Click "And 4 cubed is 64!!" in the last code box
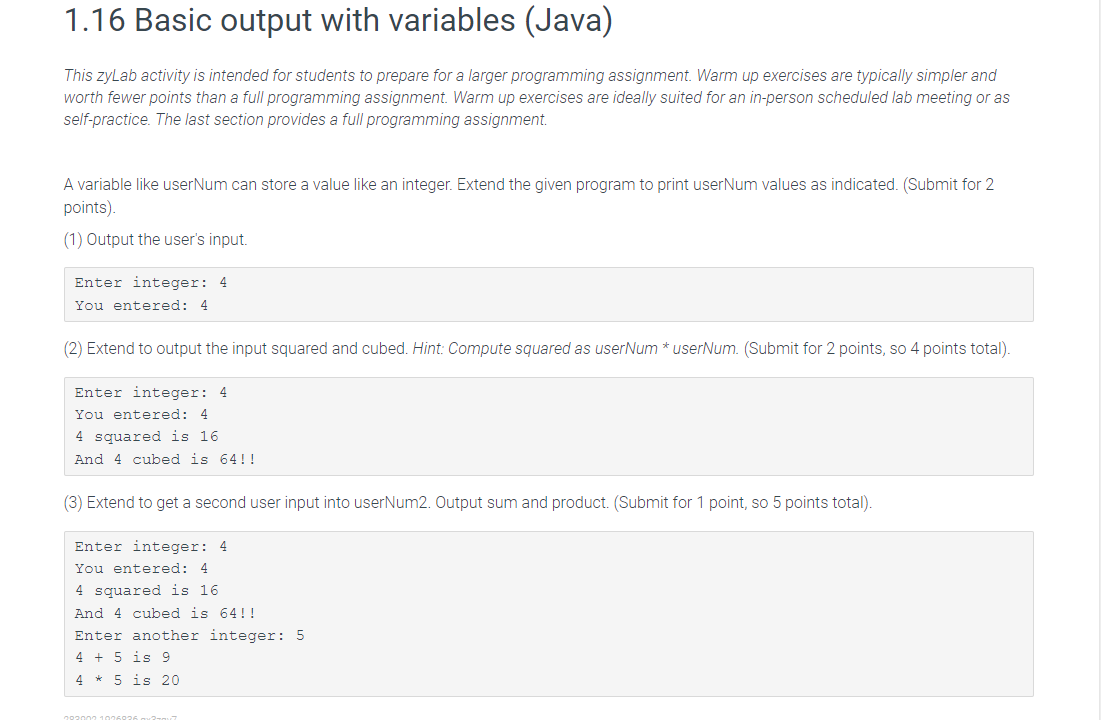Screen dimensions: 1101x720 tap(166, 613)
